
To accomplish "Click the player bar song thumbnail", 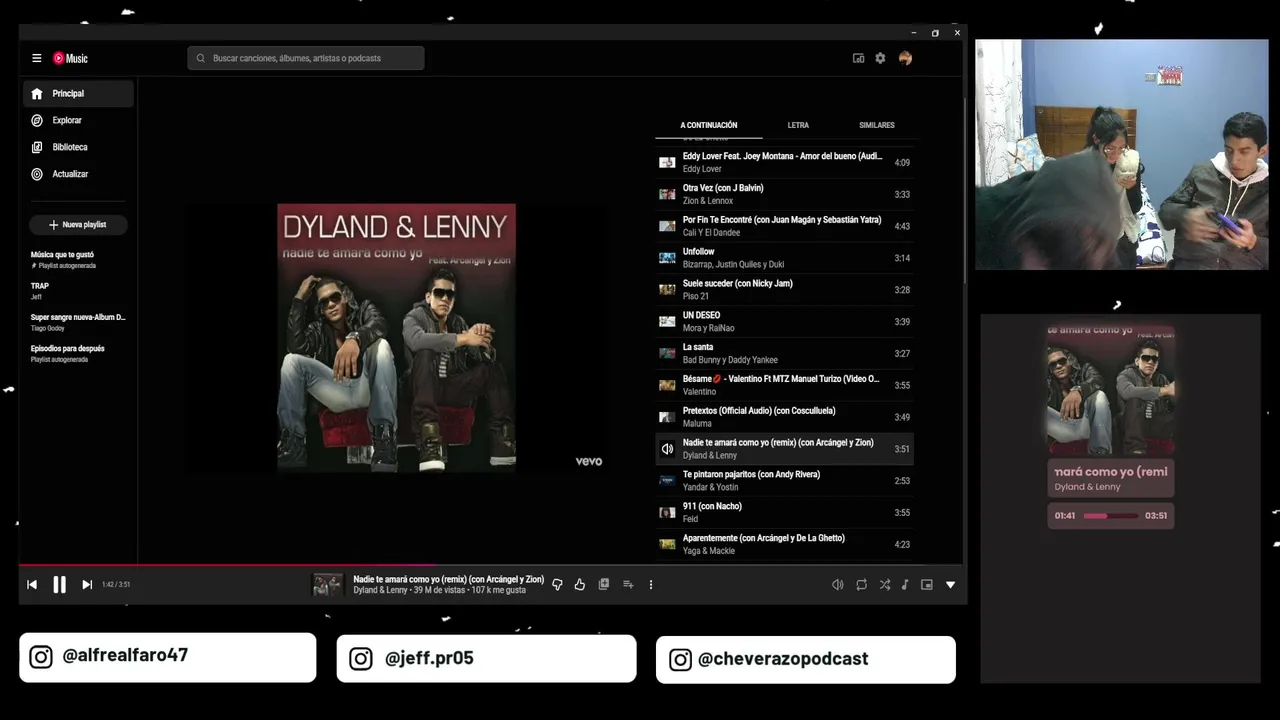I will [x=328, y=585].
